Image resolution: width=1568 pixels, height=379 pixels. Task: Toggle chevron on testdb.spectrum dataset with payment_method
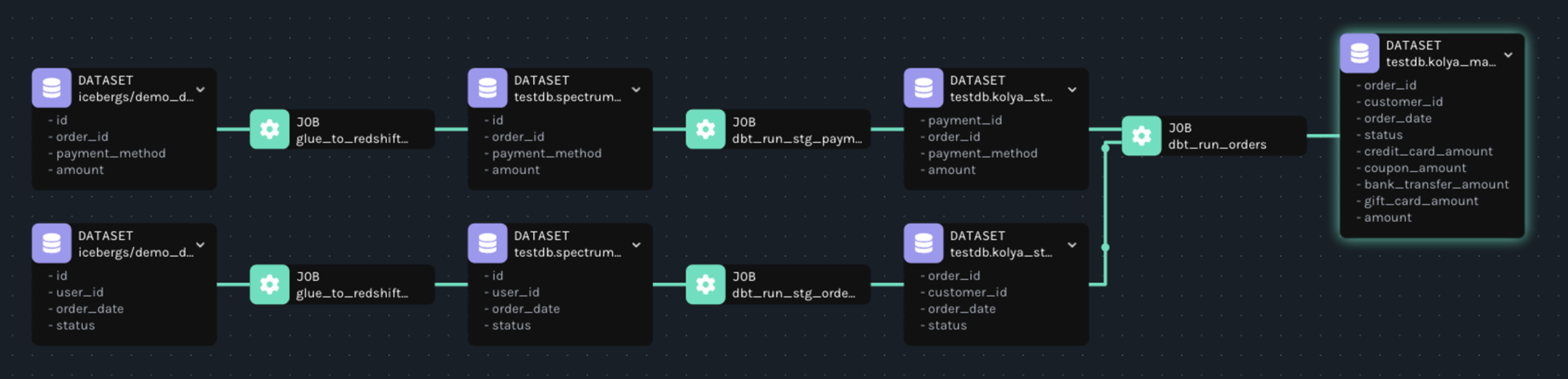636,90
